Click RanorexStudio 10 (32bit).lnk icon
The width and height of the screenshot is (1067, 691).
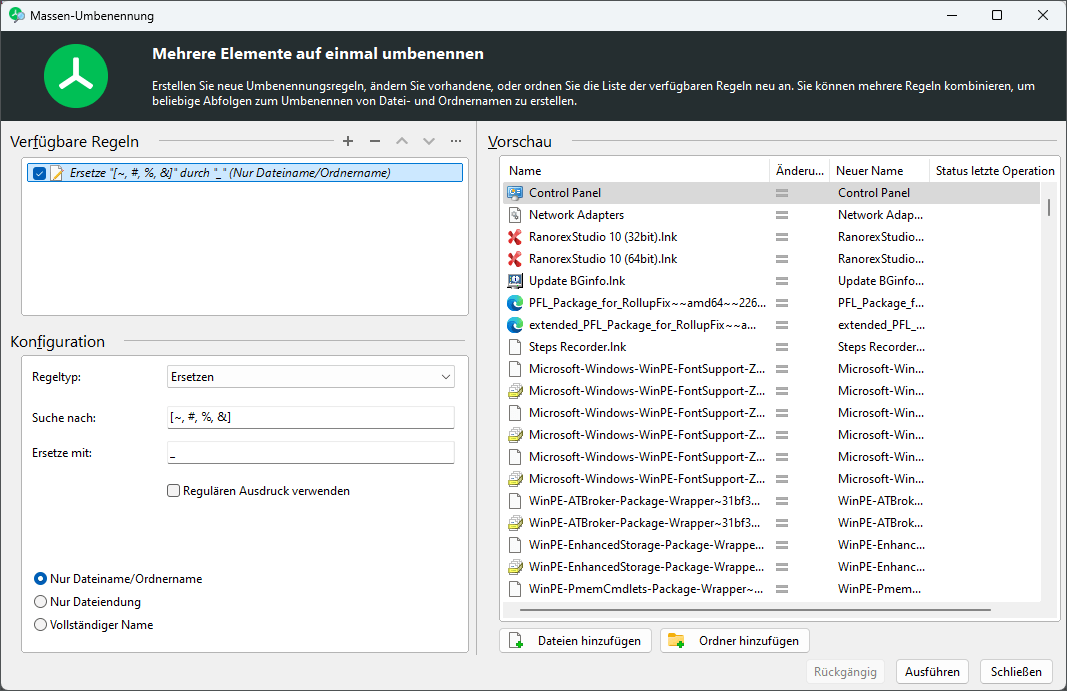515,237
